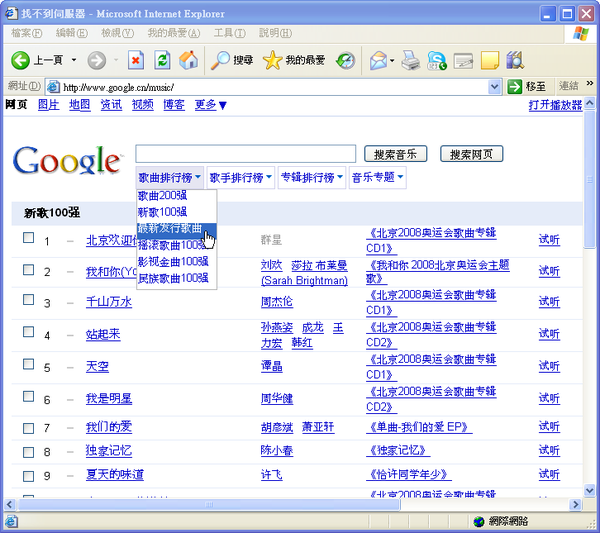The height and width of the screenshot is (533, 600).
Task: Click the vertical scrollbar thumb
Action: [x=590, y=179]
